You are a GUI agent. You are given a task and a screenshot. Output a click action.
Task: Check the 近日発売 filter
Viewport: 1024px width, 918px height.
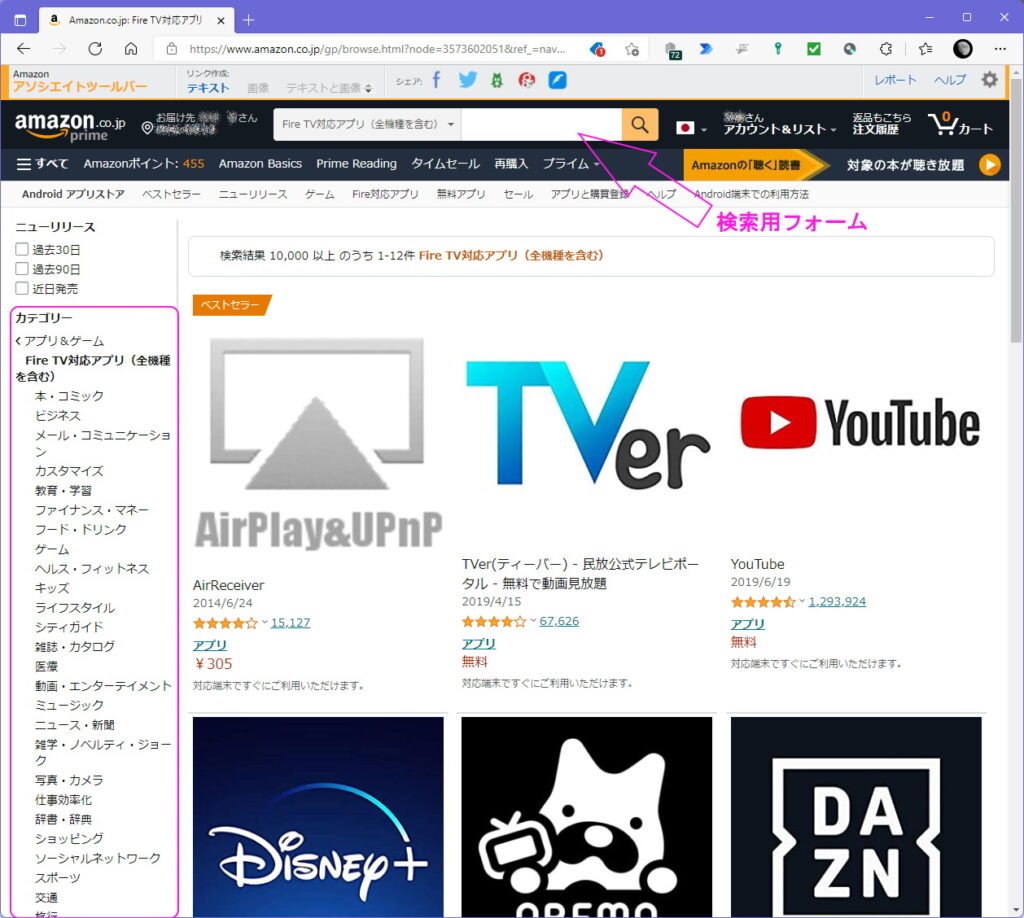tap(22, 289)
